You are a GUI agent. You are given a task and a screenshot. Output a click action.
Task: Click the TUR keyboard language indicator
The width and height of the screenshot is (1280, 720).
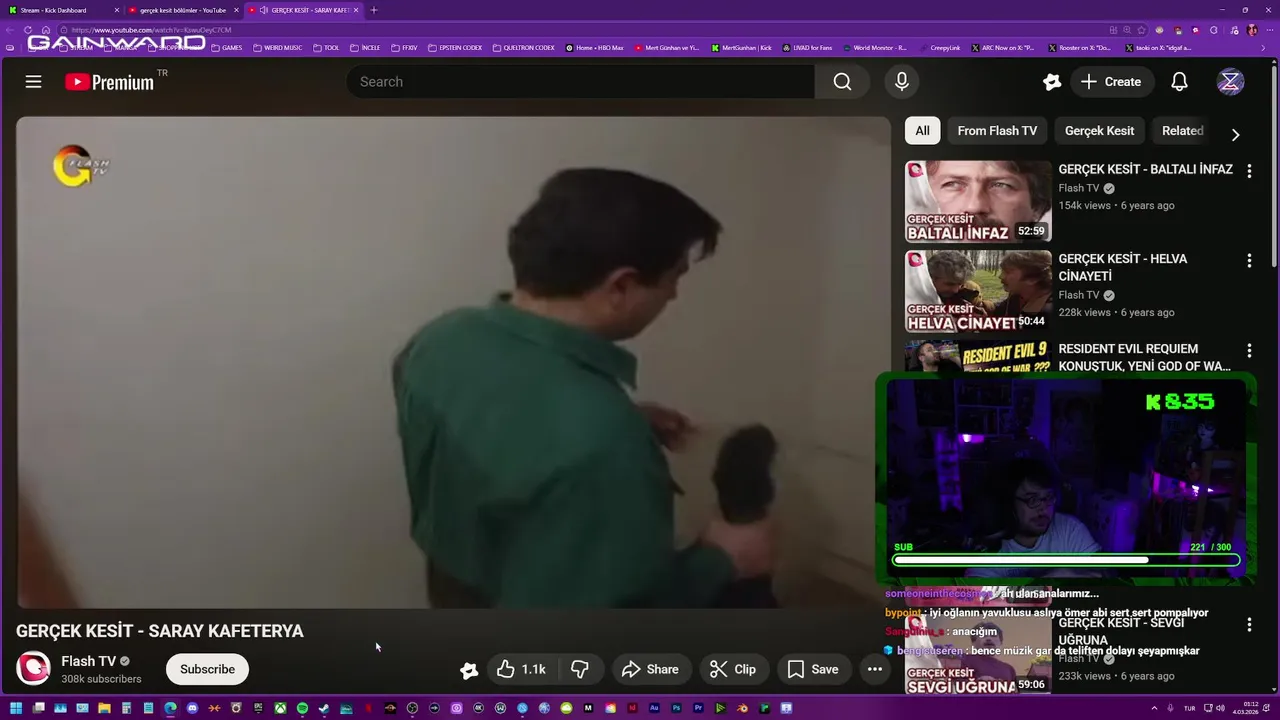(x=1190, y=708)
